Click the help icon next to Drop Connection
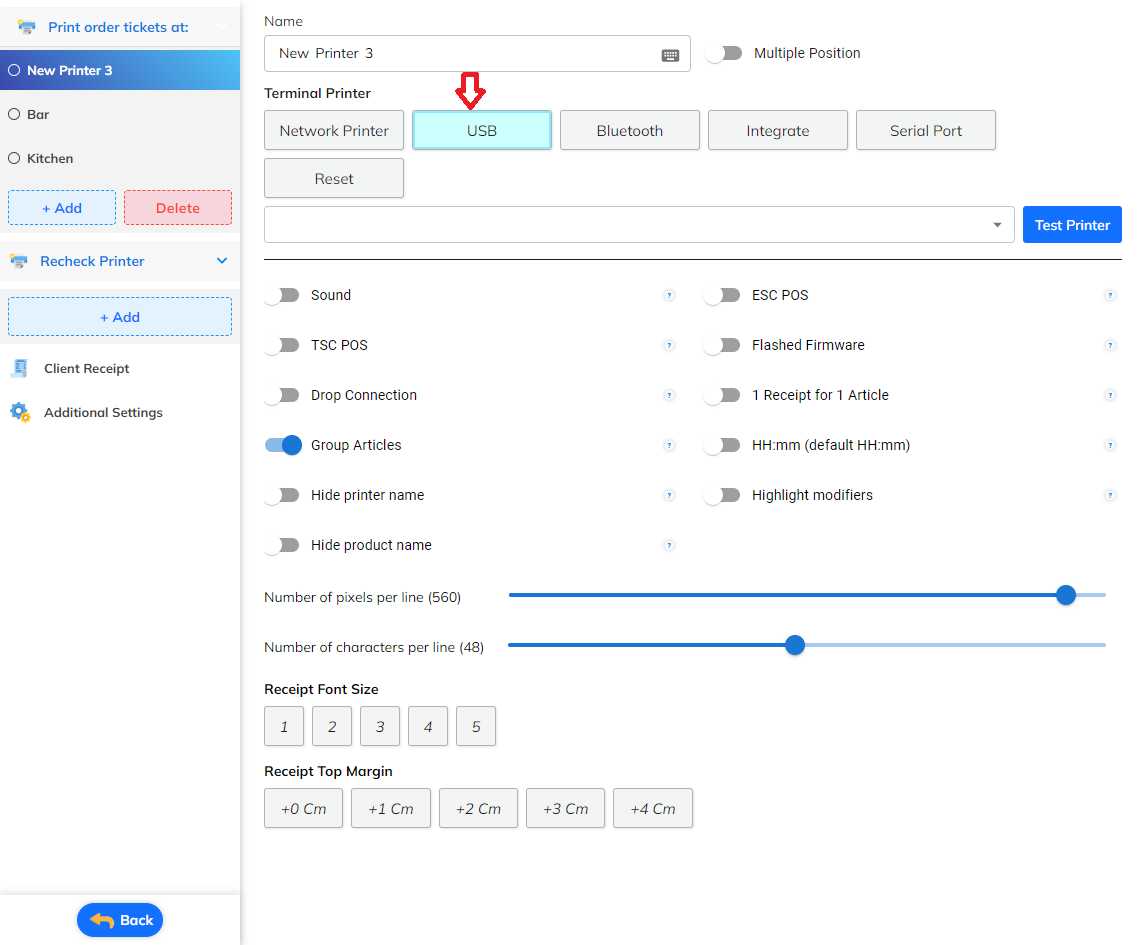The image size is (1146, 945). [669, 395]
